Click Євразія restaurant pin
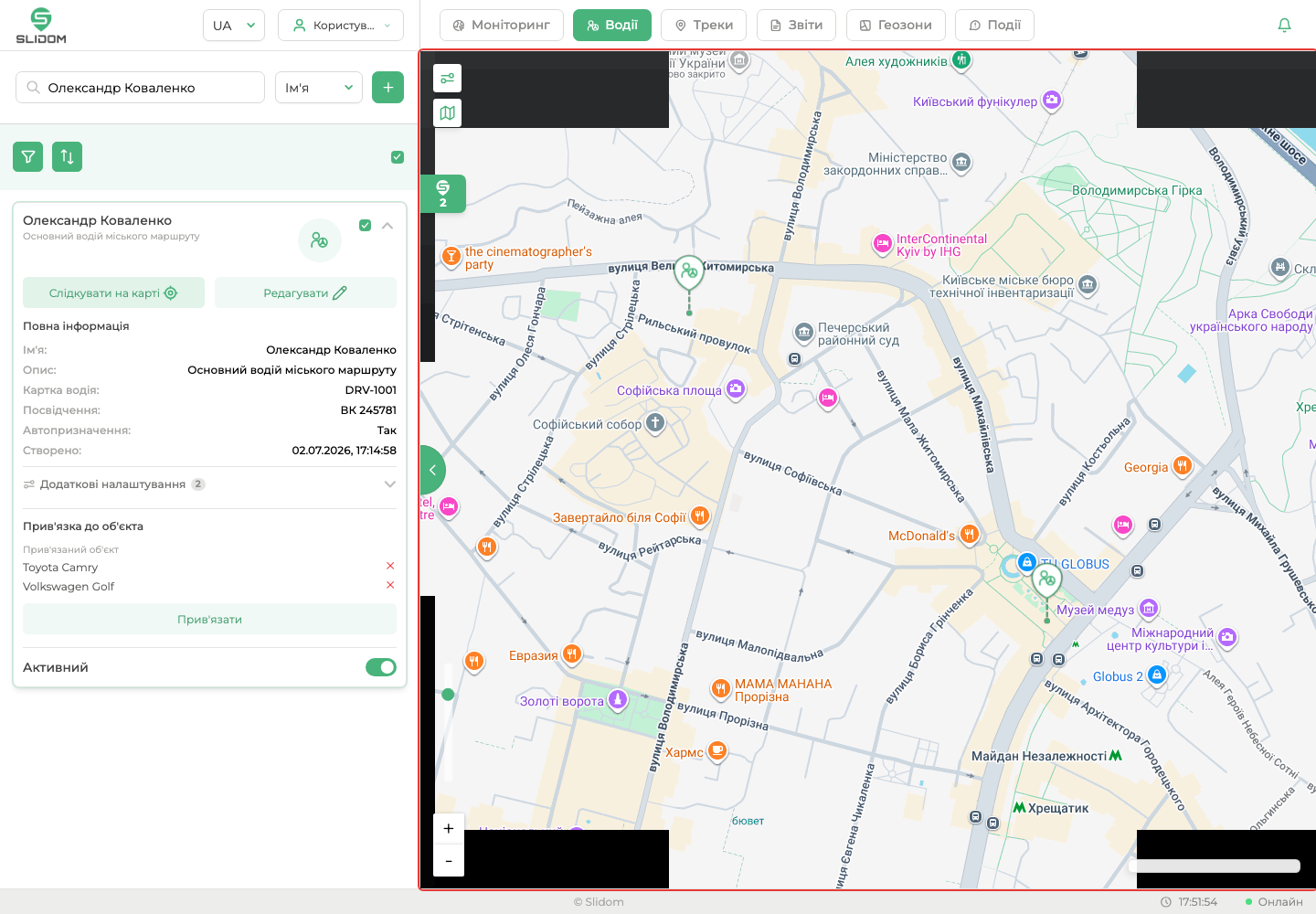The height and width of the screenshot is (914, 1316). click(x=572, y=654)
